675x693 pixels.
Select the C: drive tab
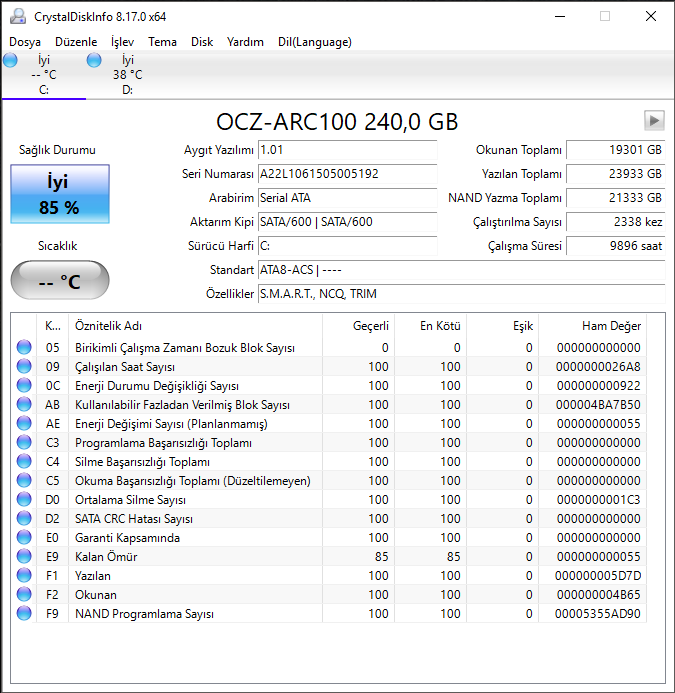click(x=44, y=75)
